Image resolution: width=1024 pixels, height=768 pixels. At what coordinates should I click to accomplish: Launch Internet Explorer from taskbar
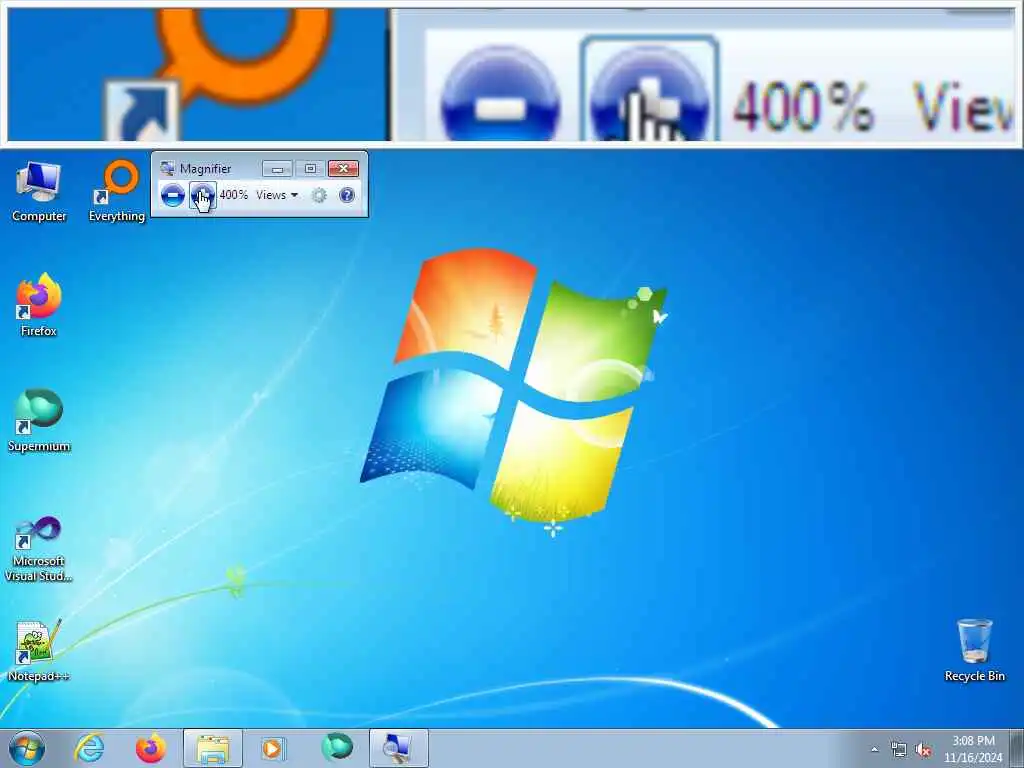pos(89,748)
